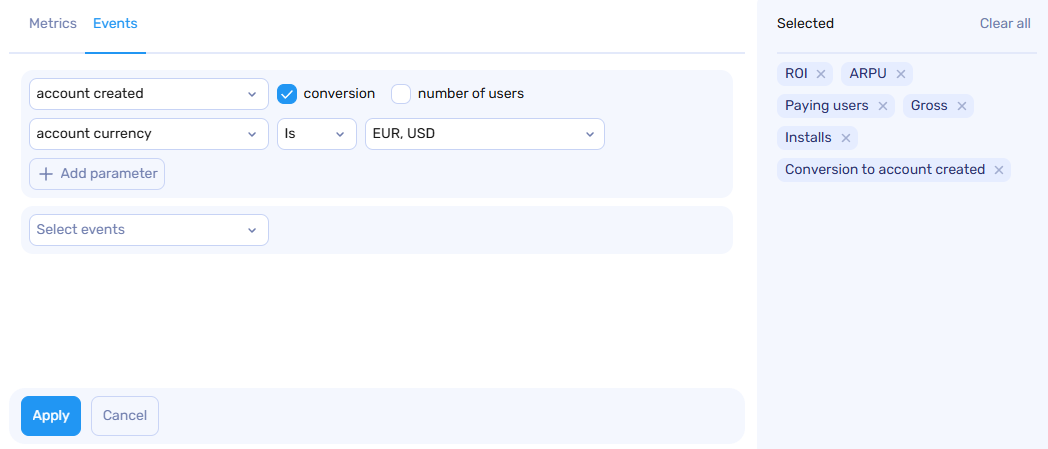The height and width of the screenshot is (449, 1048).
Task: Uncheck the conversion checkbox
Action: [x=287, y=94]
